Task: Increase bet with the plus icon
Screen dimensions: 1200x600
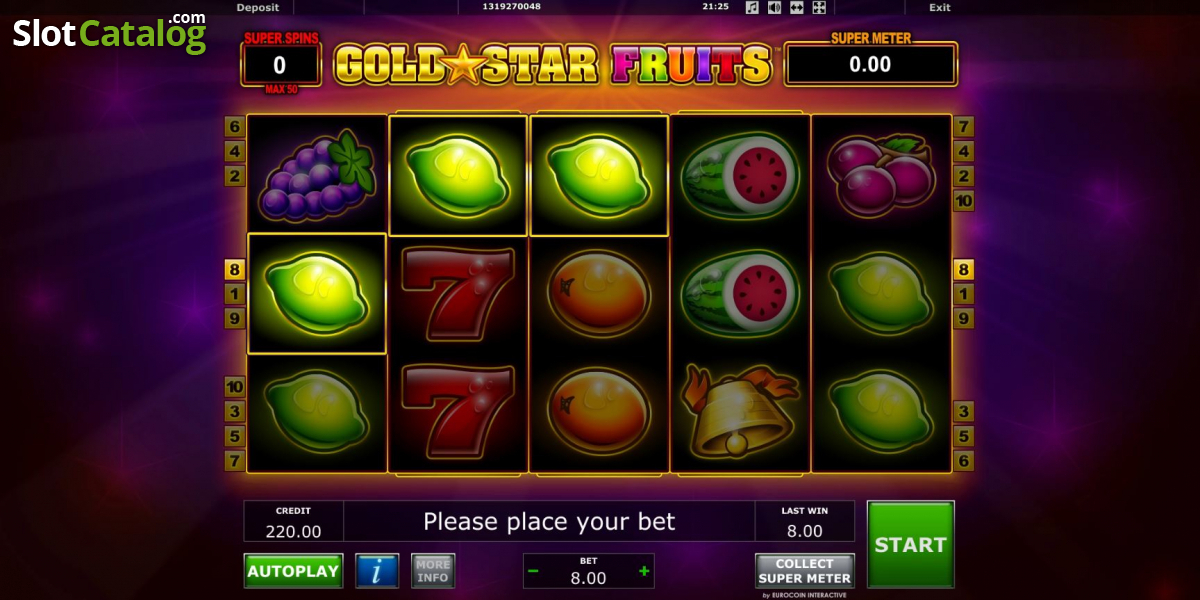Action: pyautogui.click(x=644, y=571)
